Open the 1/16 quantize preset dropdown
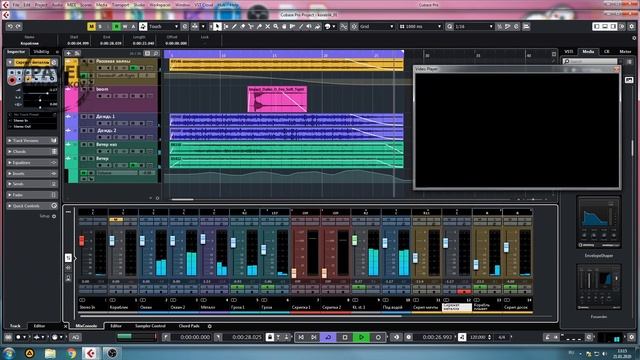This screenshot has width=640, height=360. pos(474,27)
